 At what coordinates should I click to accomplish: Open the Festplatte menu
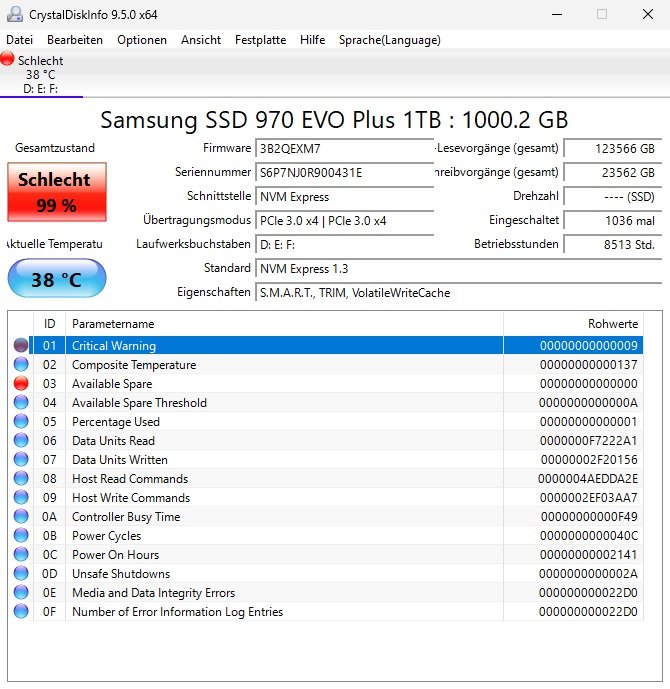click(261, 40)
